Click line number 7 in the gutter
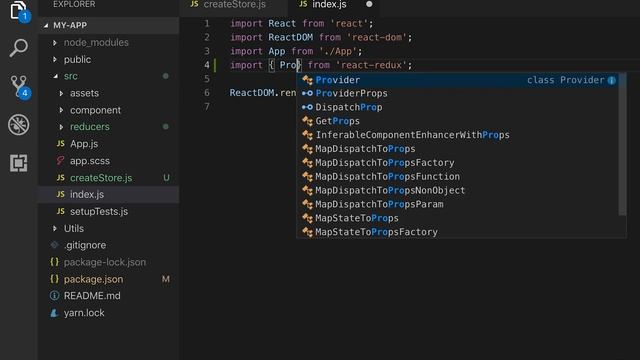Screen dimensions: 640x360 [x=207, y=107]
